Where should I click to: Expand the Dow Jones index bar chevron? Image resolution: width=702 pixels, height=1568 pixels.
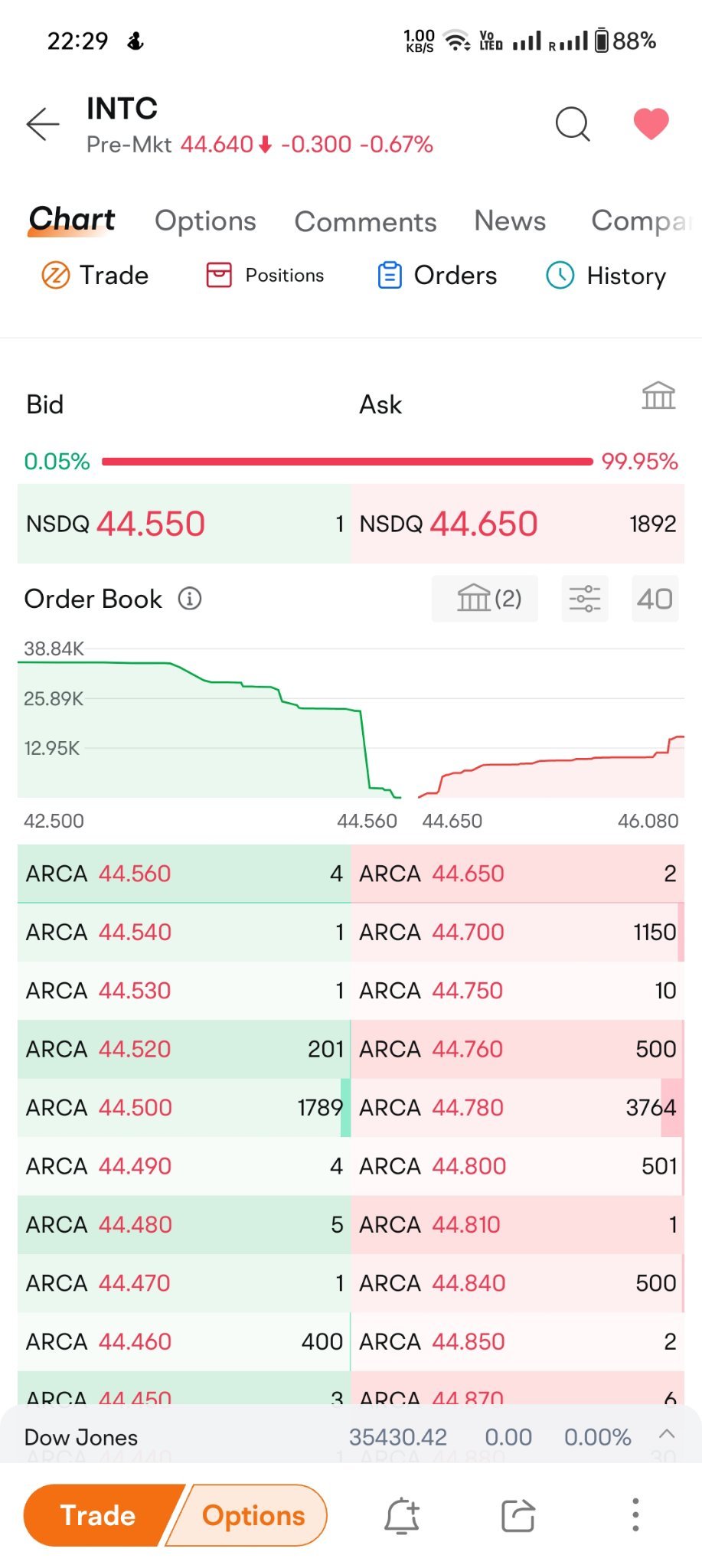(x=667, y=1434)
